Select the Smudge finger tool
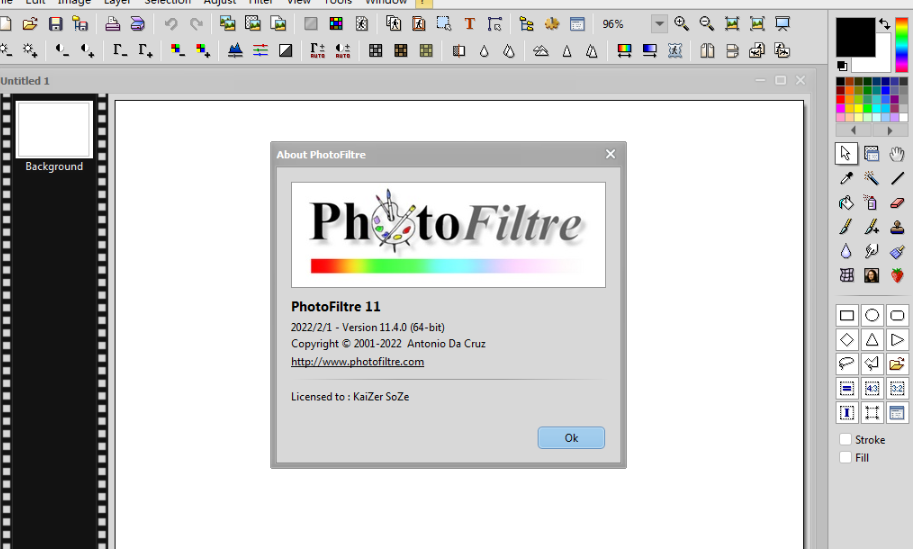 pos(871,251)
